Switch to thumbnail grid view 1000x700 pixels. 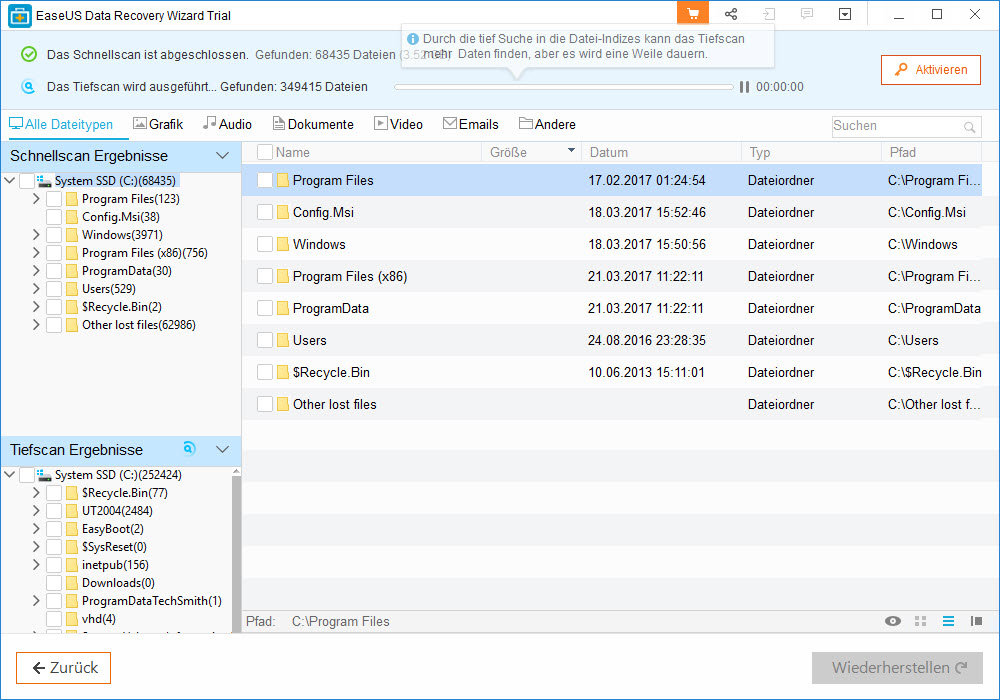(921, 622)
